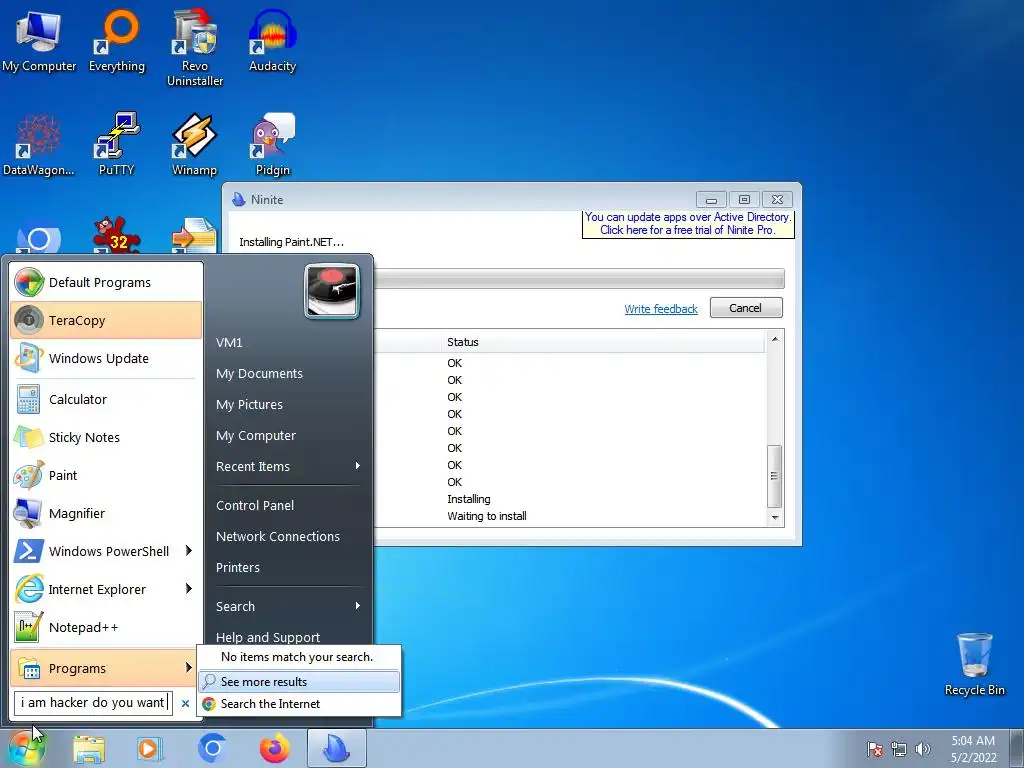
Task: Expand Internet Explorer jump list arrow
Action: tap(189, 588)
